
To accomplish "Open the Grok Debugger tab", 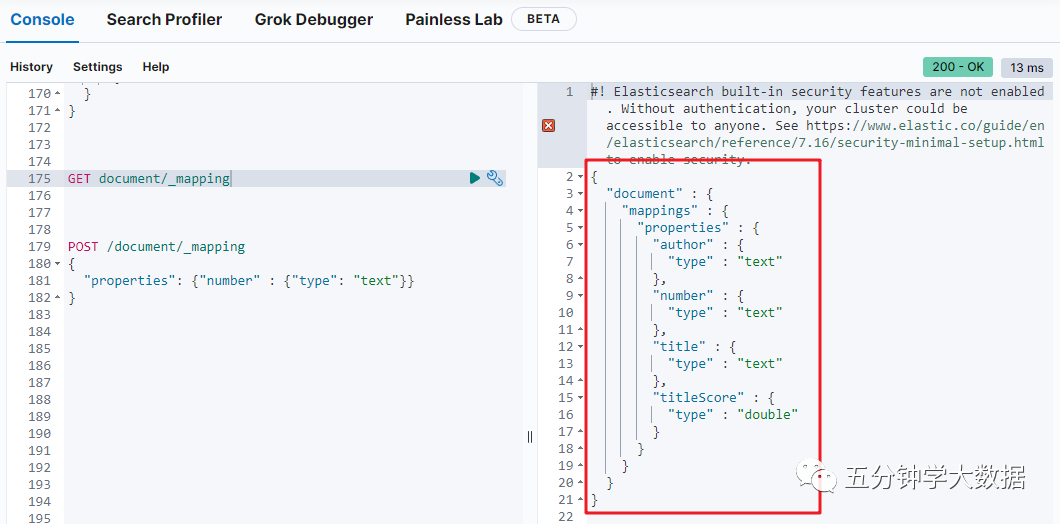I will click(x=313, y=20).
